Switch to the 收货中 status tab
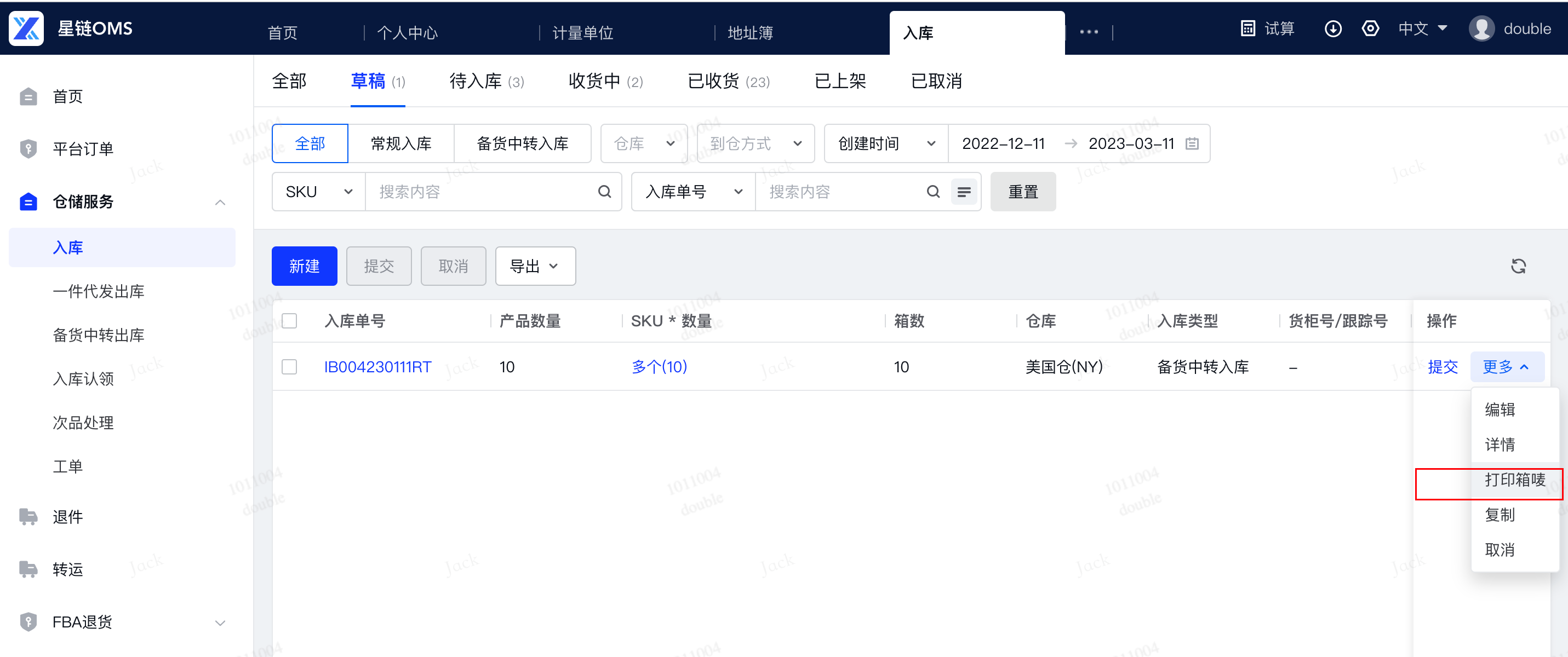 (x=605, y=82)
